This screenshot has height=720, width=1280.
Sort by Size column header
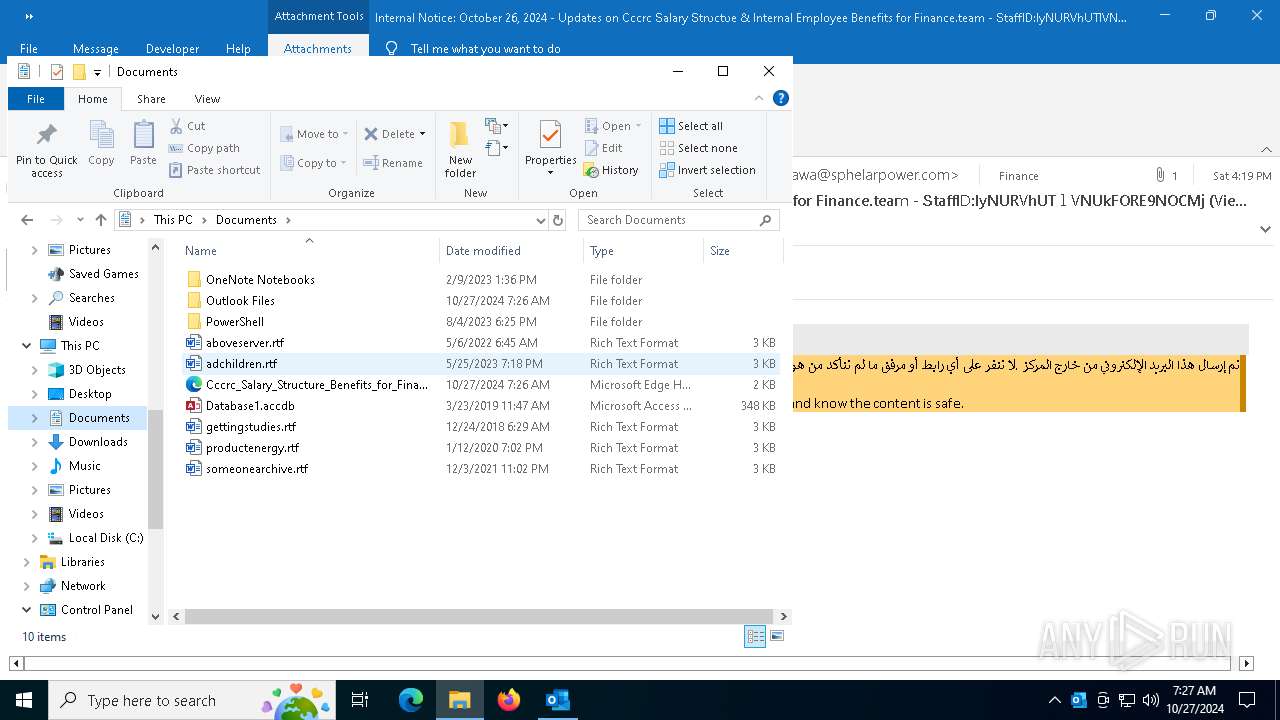pos(742,251)
